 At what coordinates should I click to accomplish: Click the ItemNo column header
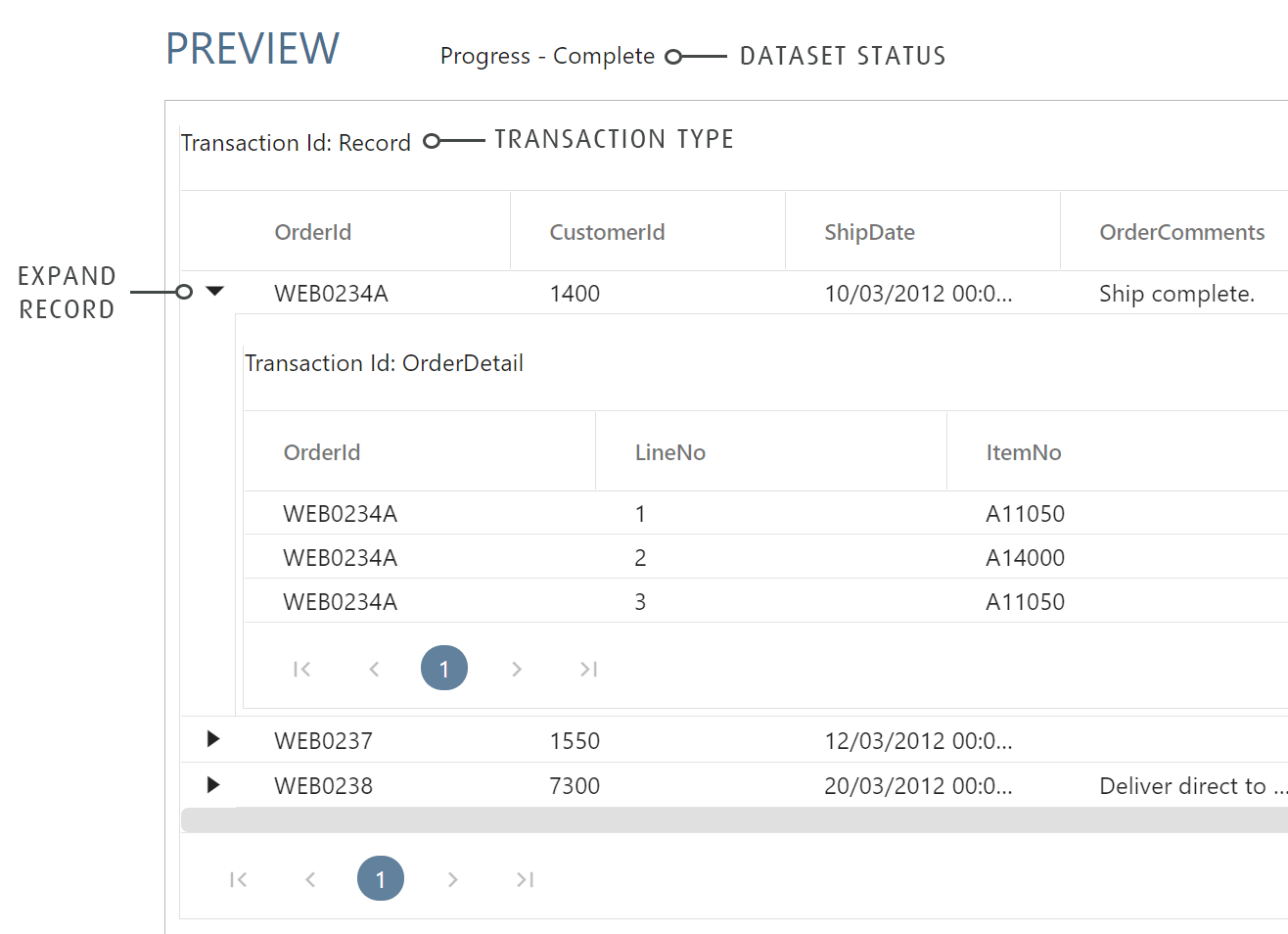1024,452
